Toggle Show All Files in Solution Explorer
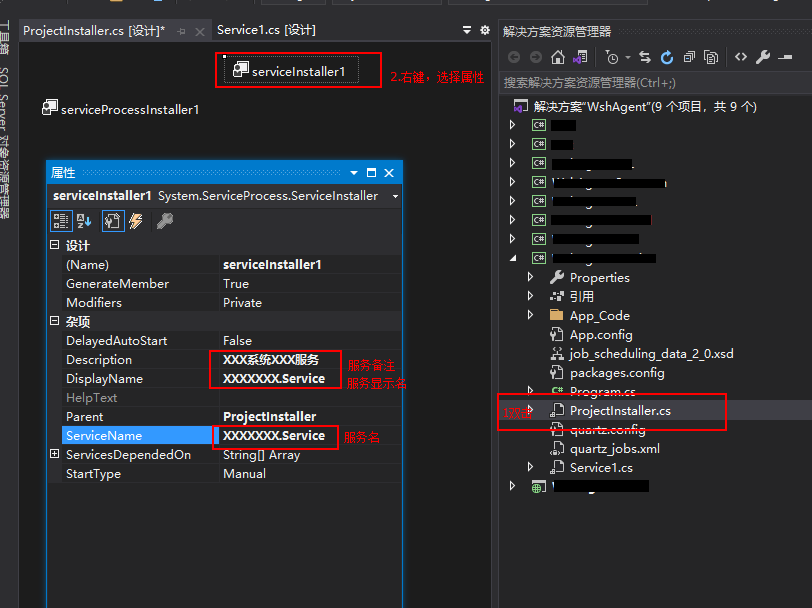The image size is (812, 608). [x=711, y=57]
